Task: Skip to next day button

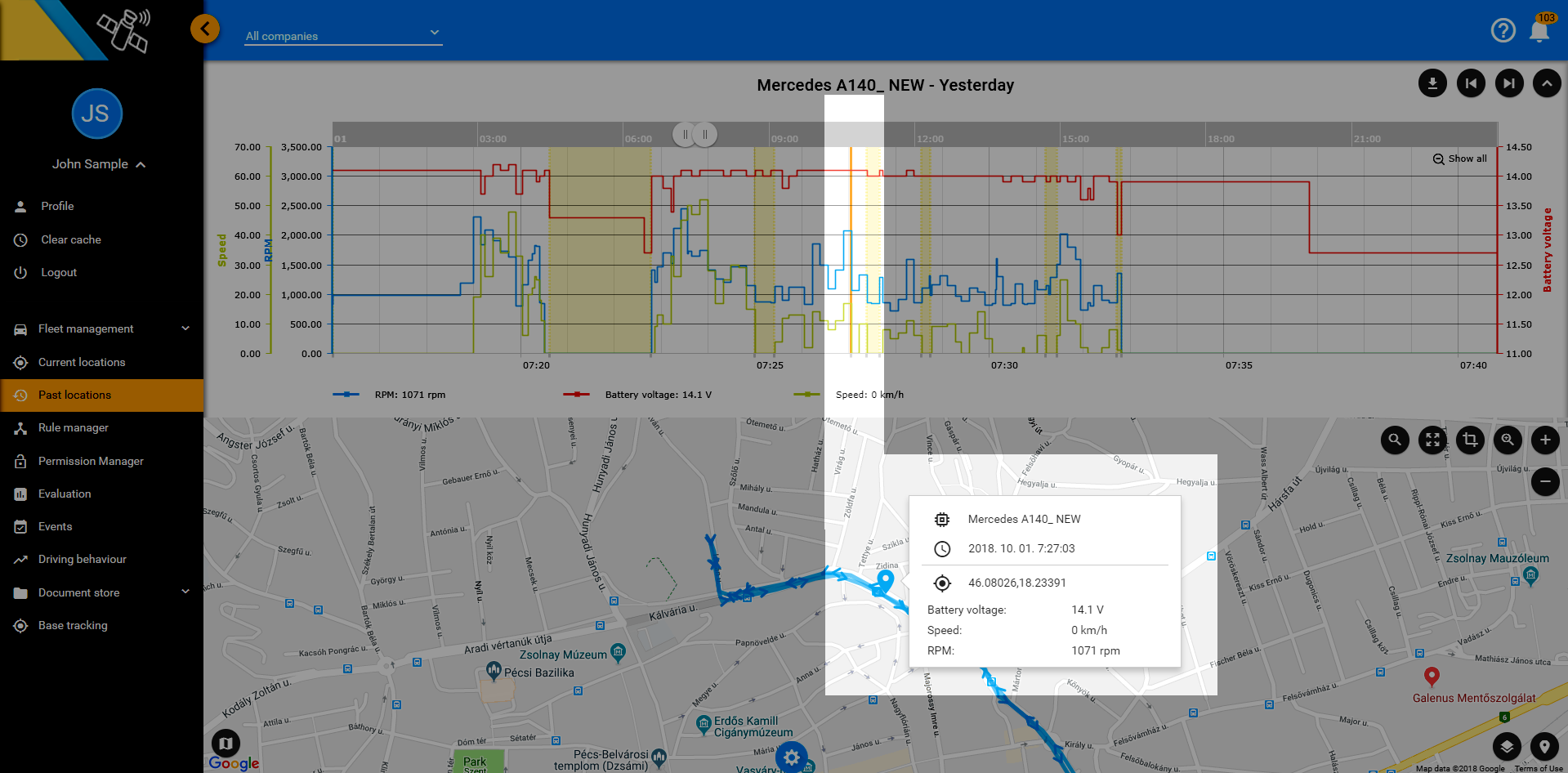Action: 1508,83
